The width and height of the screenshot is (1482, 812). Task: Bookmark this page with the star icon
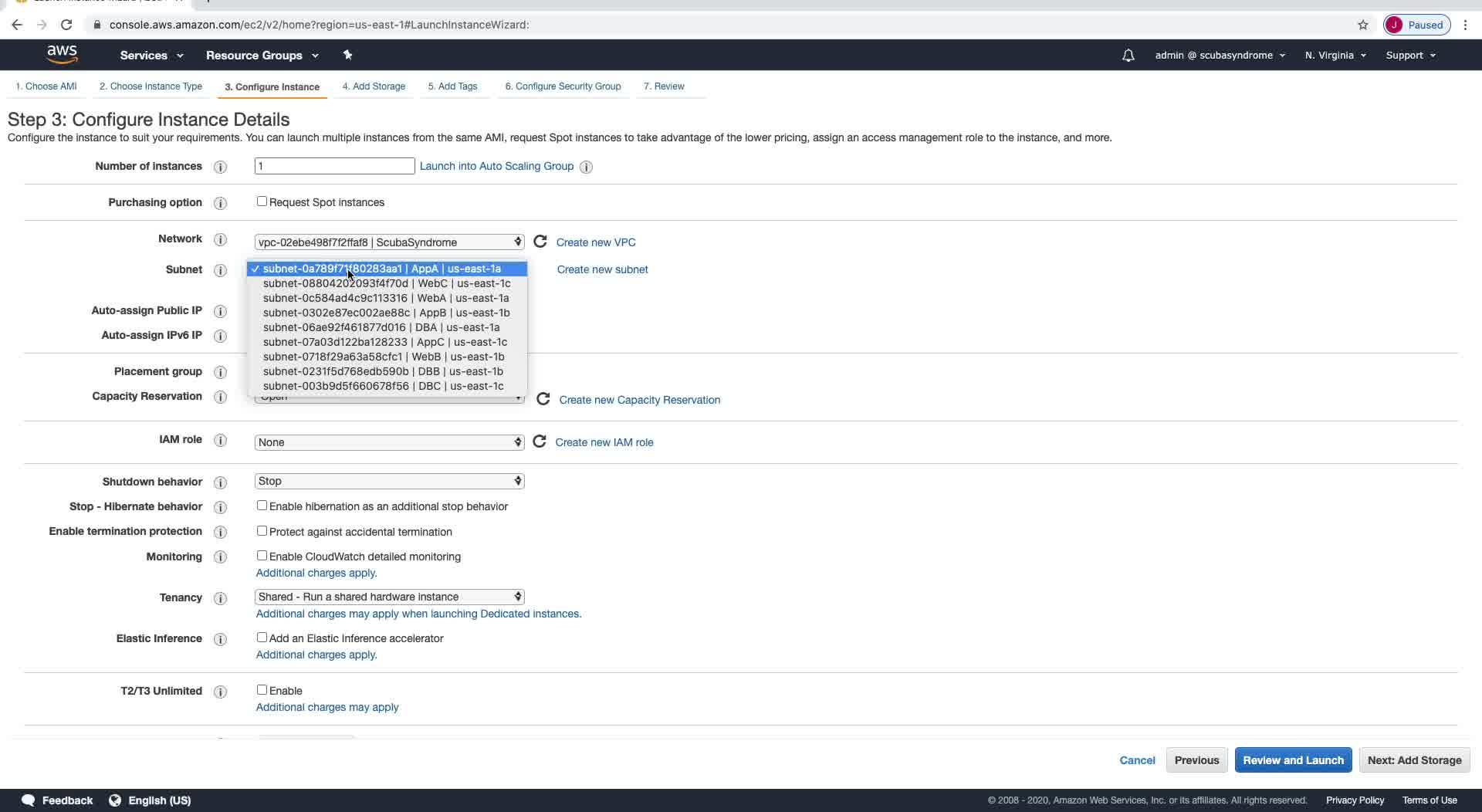(1362, 25)
